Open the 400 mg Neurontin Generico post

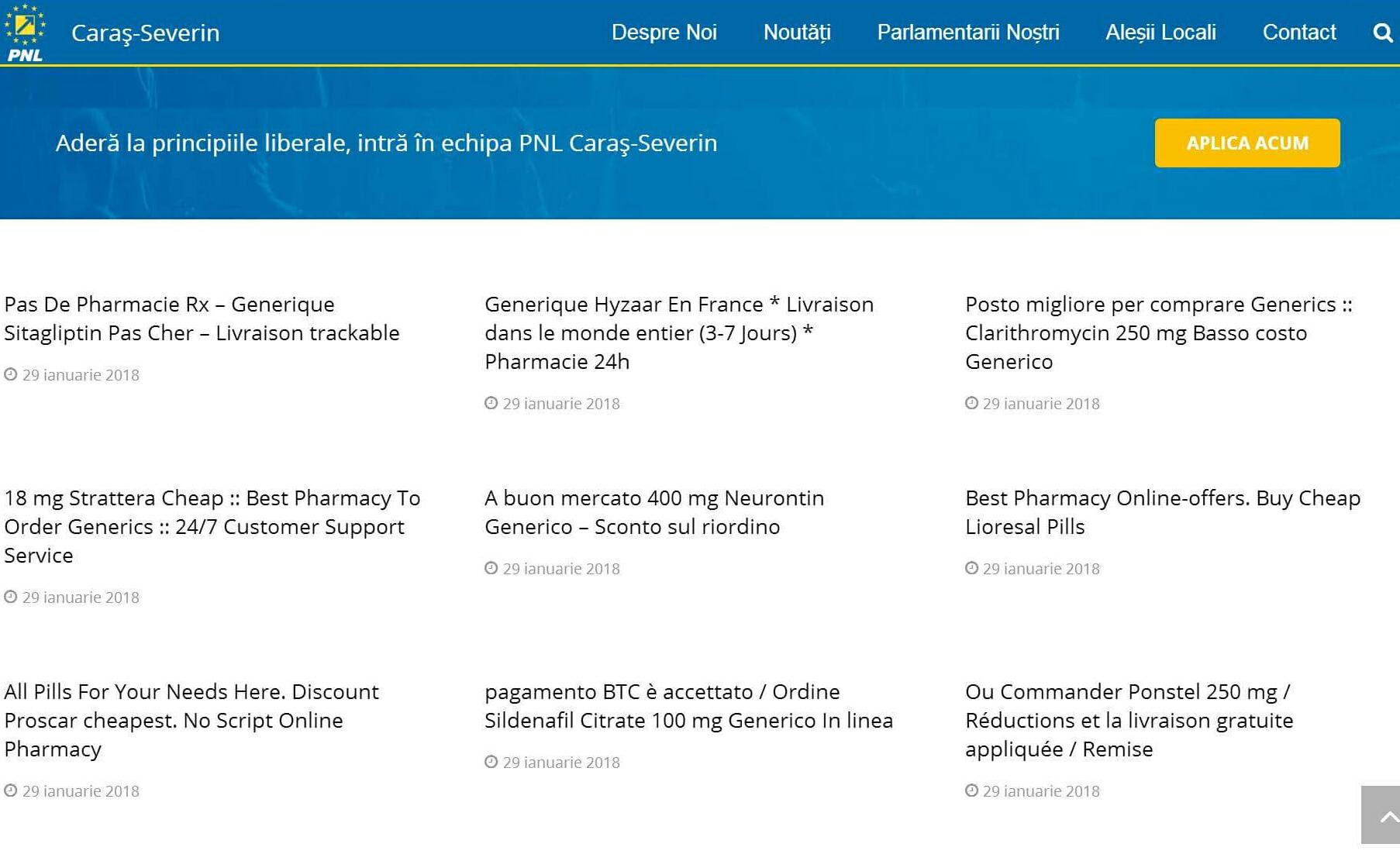[x=654, y=512]
